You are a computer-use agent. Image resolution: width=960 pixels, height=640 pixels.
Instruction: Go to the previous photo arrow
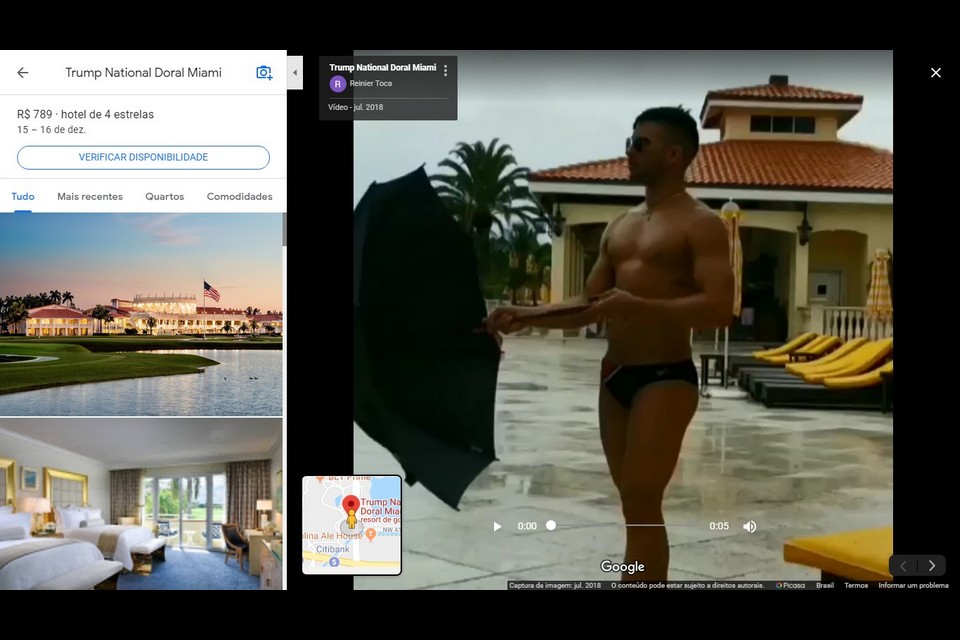tap(903, 565)
